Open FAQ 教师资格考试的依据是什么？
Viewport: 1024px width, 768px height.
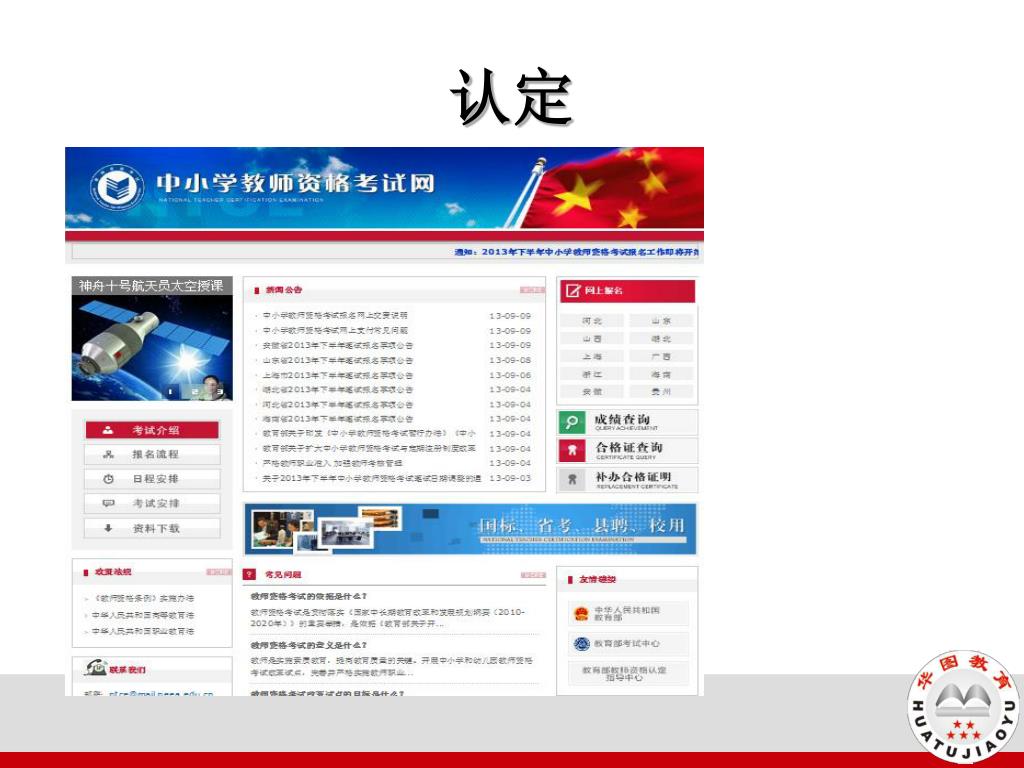[309, 596]
